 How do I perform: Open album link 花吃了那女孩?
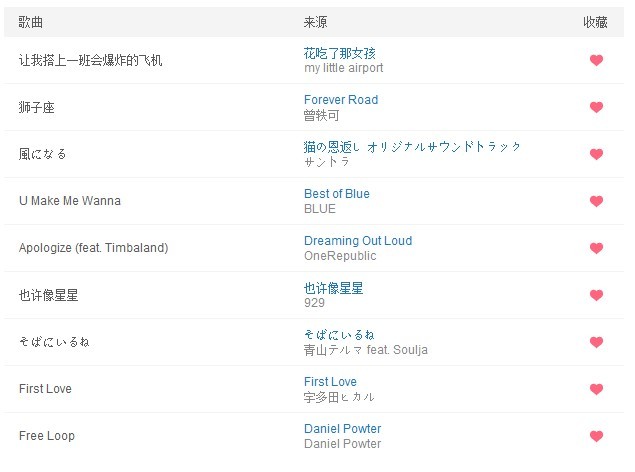339,53
